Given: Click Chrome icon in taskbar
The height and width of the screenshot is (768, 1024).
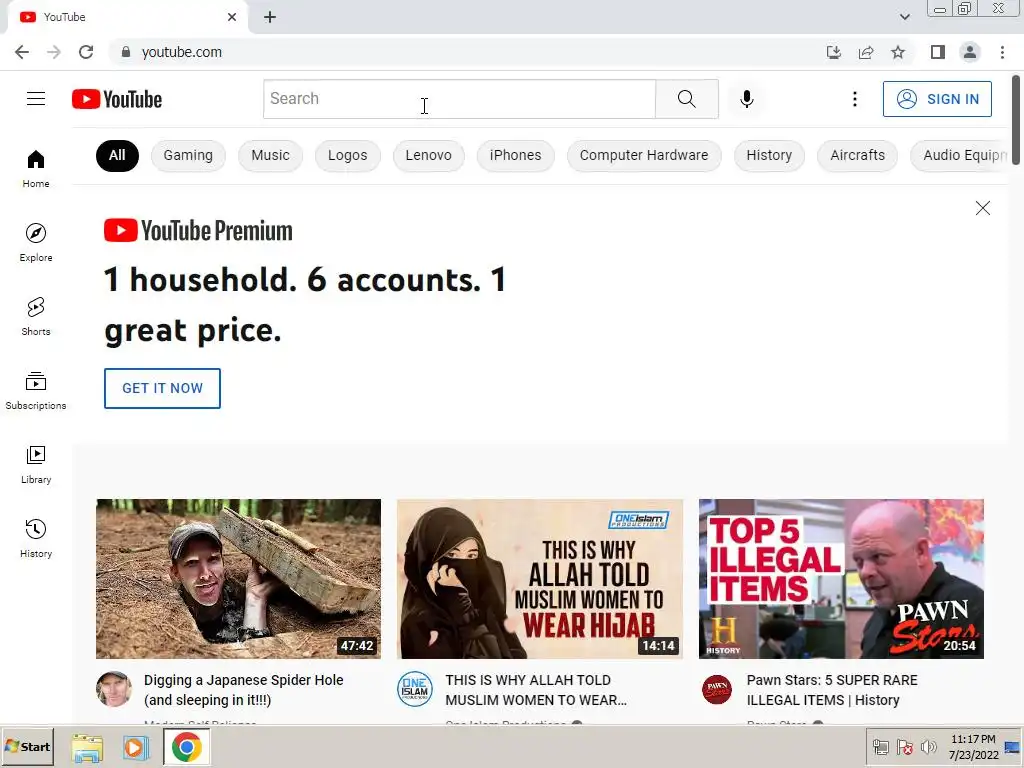Looking at the screenshot, I should pos(186,747).
